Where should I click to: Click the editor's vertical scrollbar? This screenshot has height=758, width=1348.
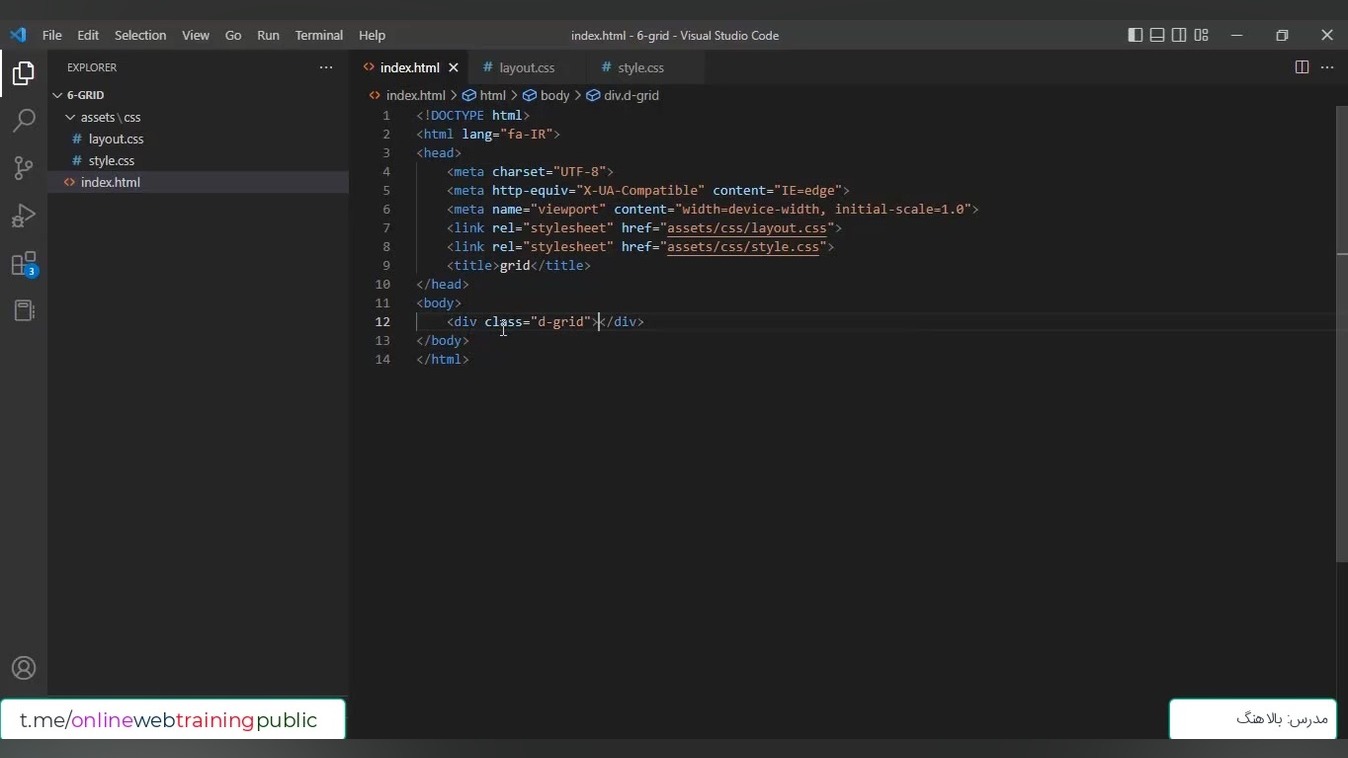1341,330
